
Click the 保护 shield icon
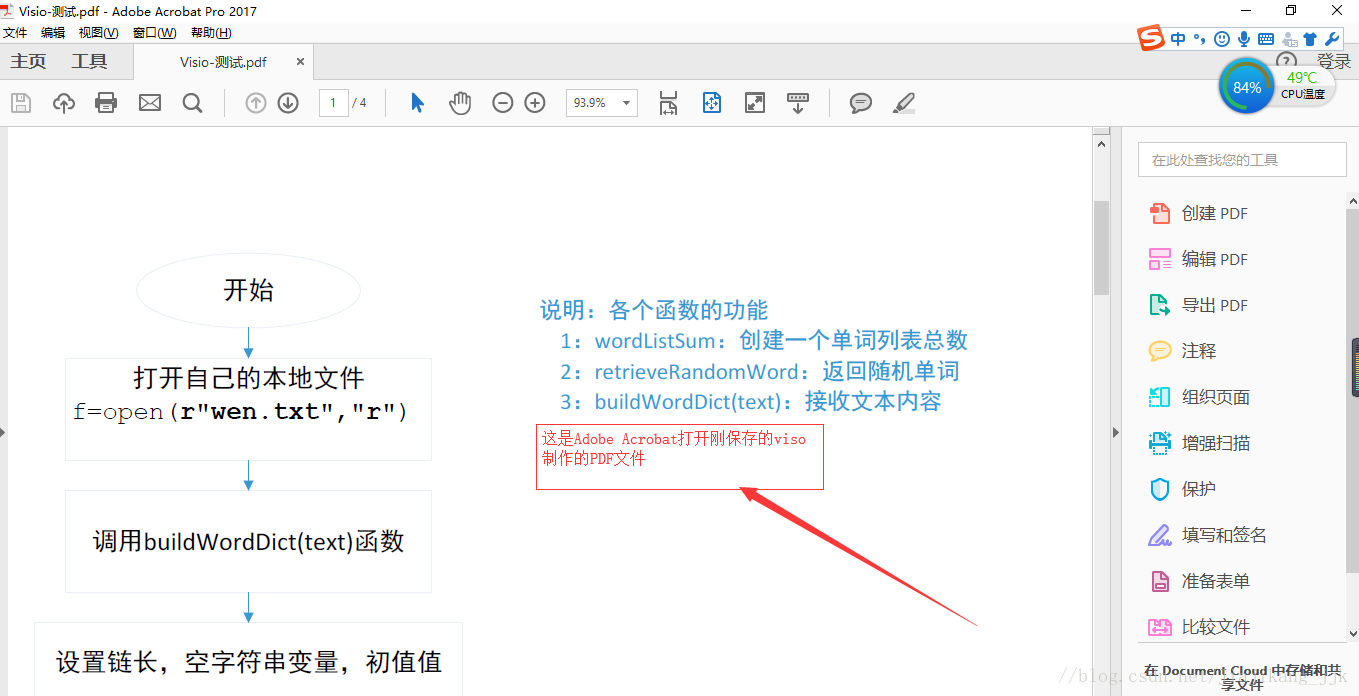(1160, 489)
